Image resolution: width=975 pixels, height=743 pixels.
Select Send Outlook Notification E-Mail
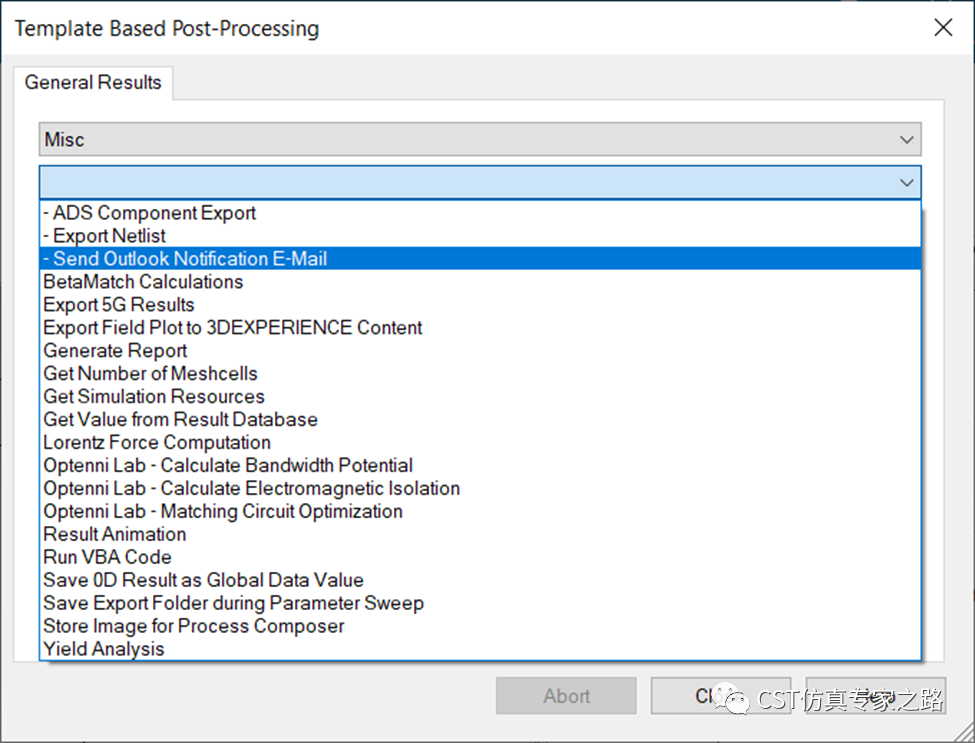click(479, 259)
